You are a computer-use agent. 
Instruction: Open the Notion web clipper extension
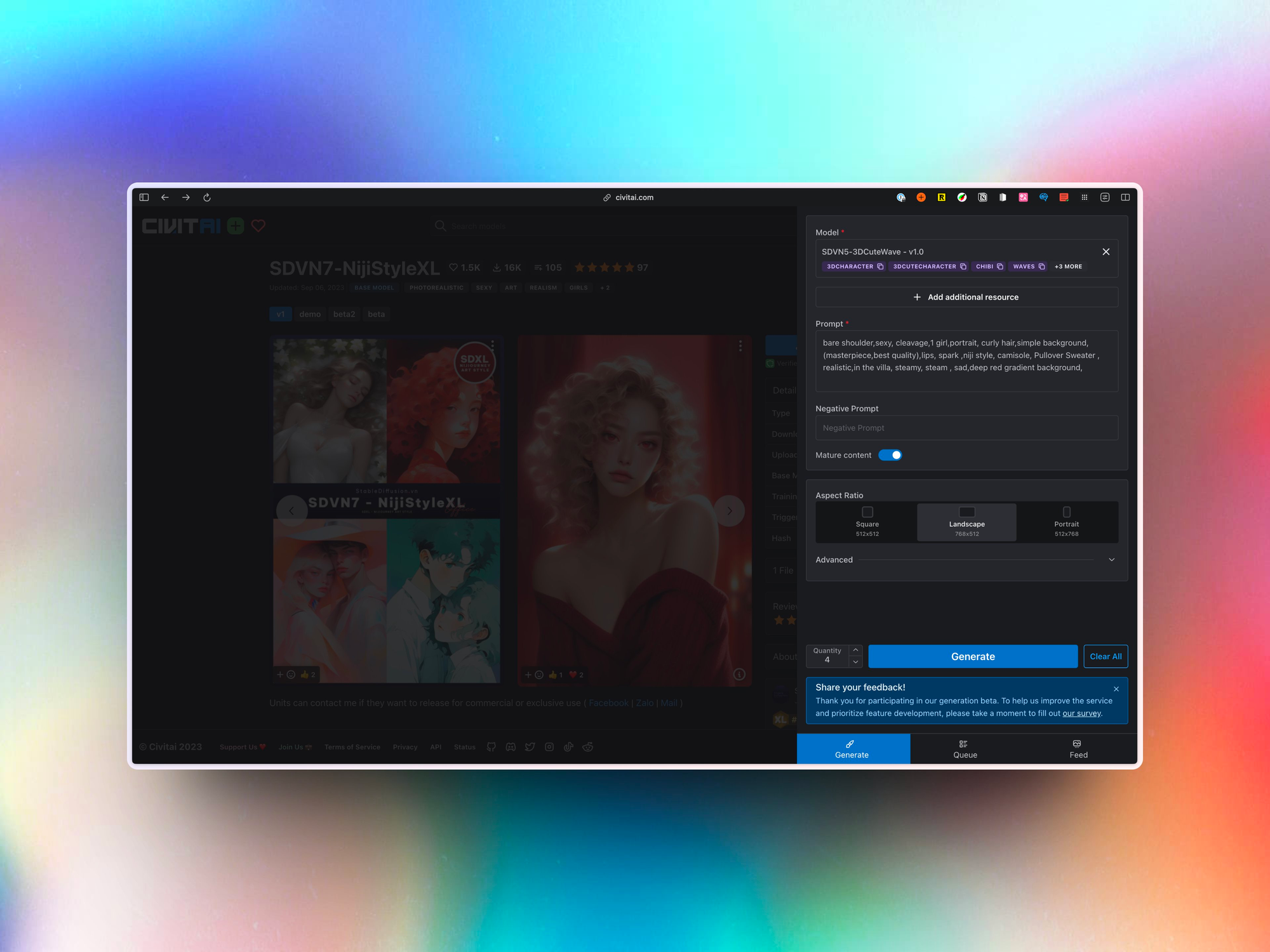[x=982, y=197]
